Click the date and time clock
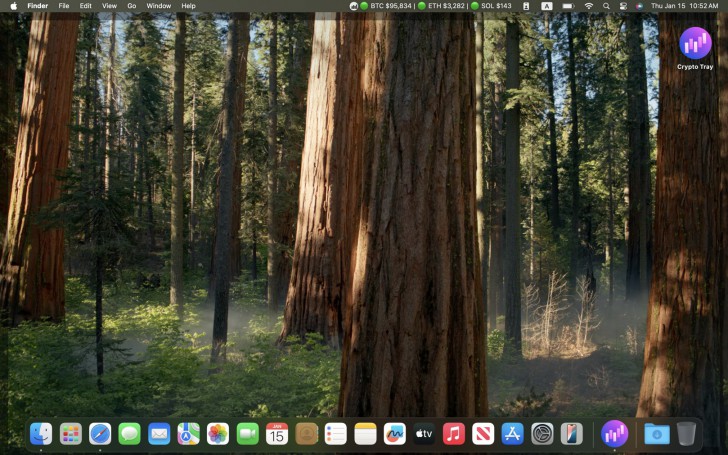728x455 pixels. click(684, 6)
